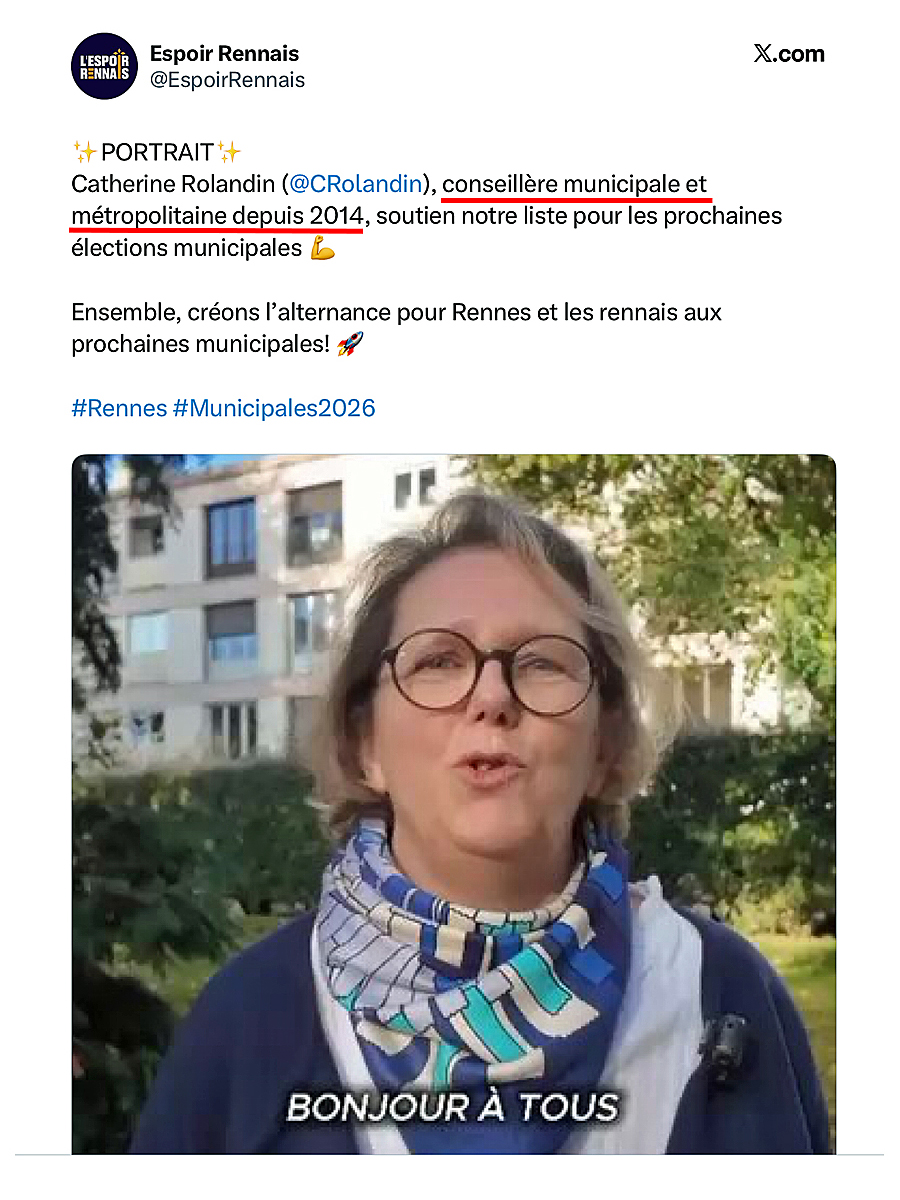
Task: Click the word PORTRAIT in the tweet
Action: tap(157, 152)
